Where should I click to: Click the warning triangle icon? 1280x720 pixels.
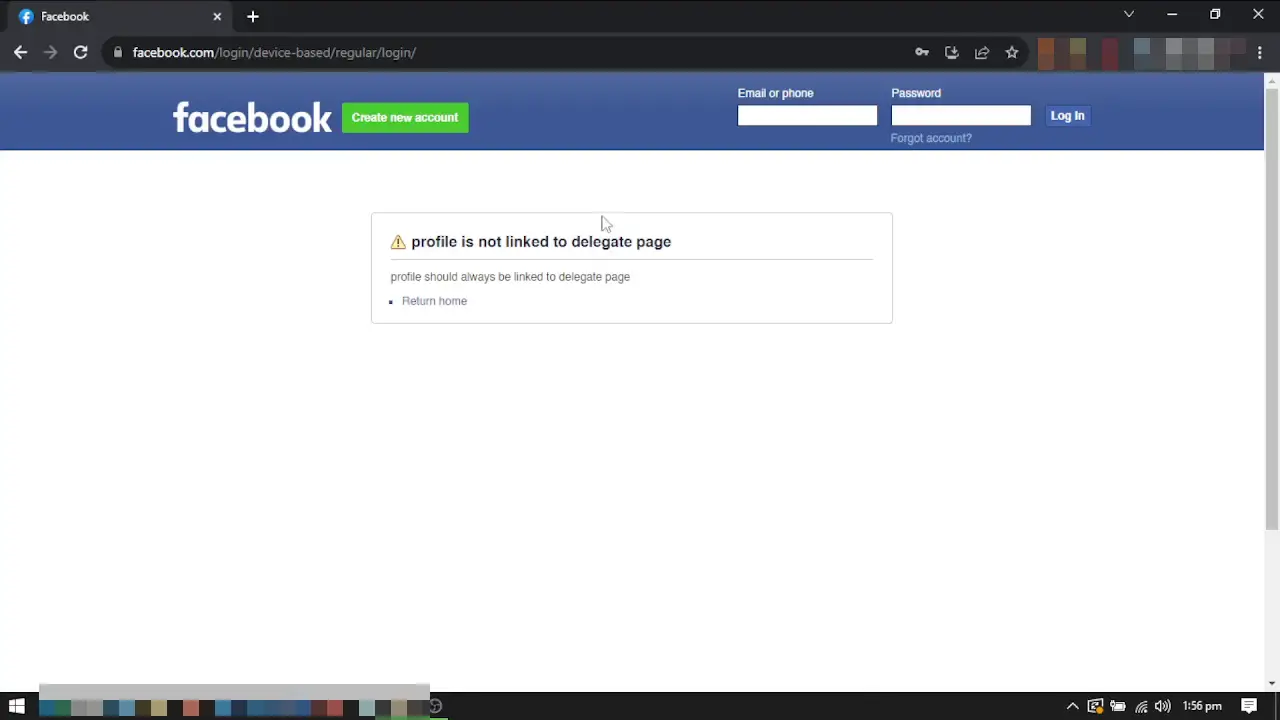click(398, 242)
